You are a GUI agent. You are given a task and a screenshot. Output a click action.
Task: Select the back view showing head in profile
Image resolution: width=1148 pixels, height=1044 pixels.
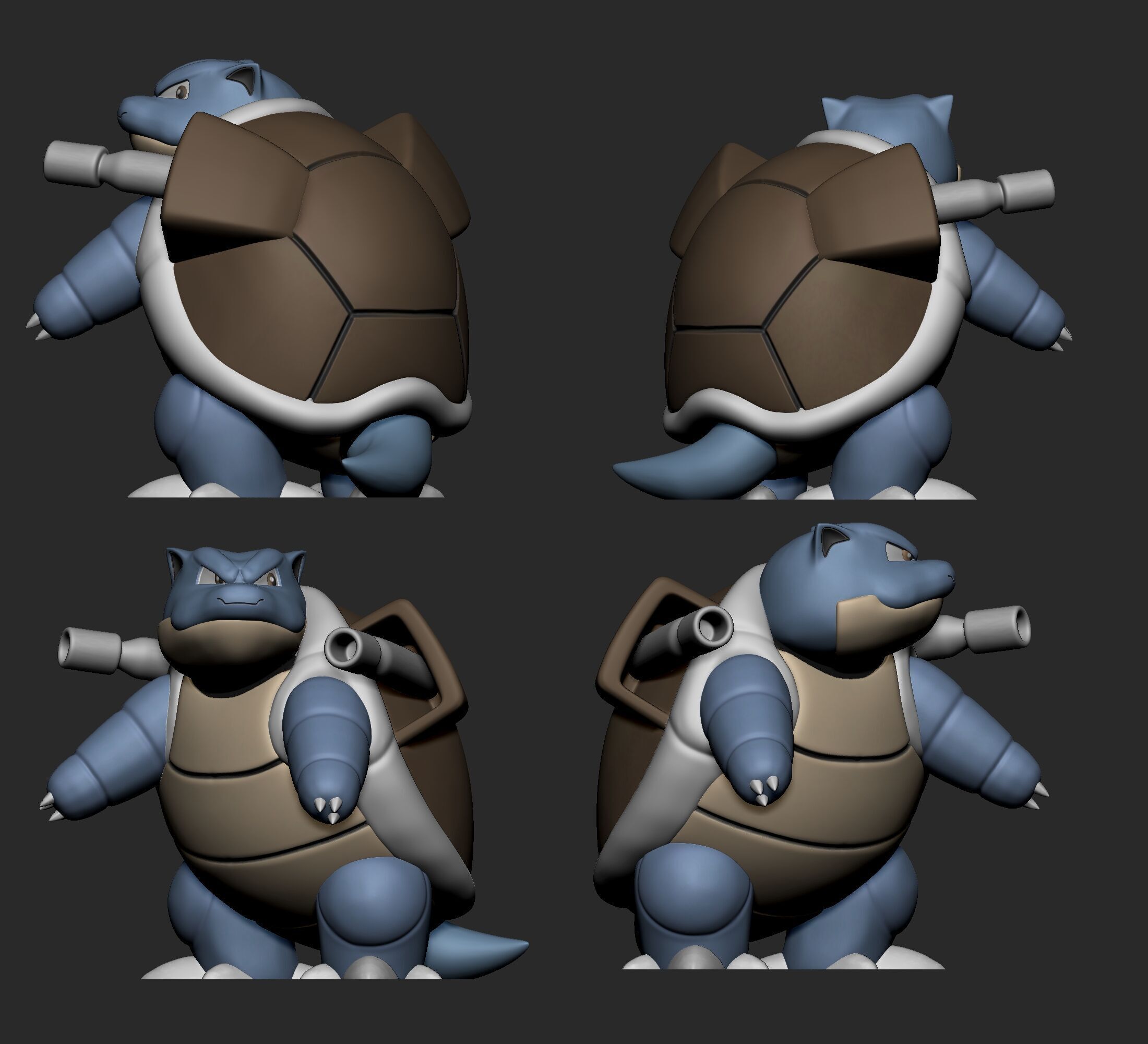coord(248,277)
